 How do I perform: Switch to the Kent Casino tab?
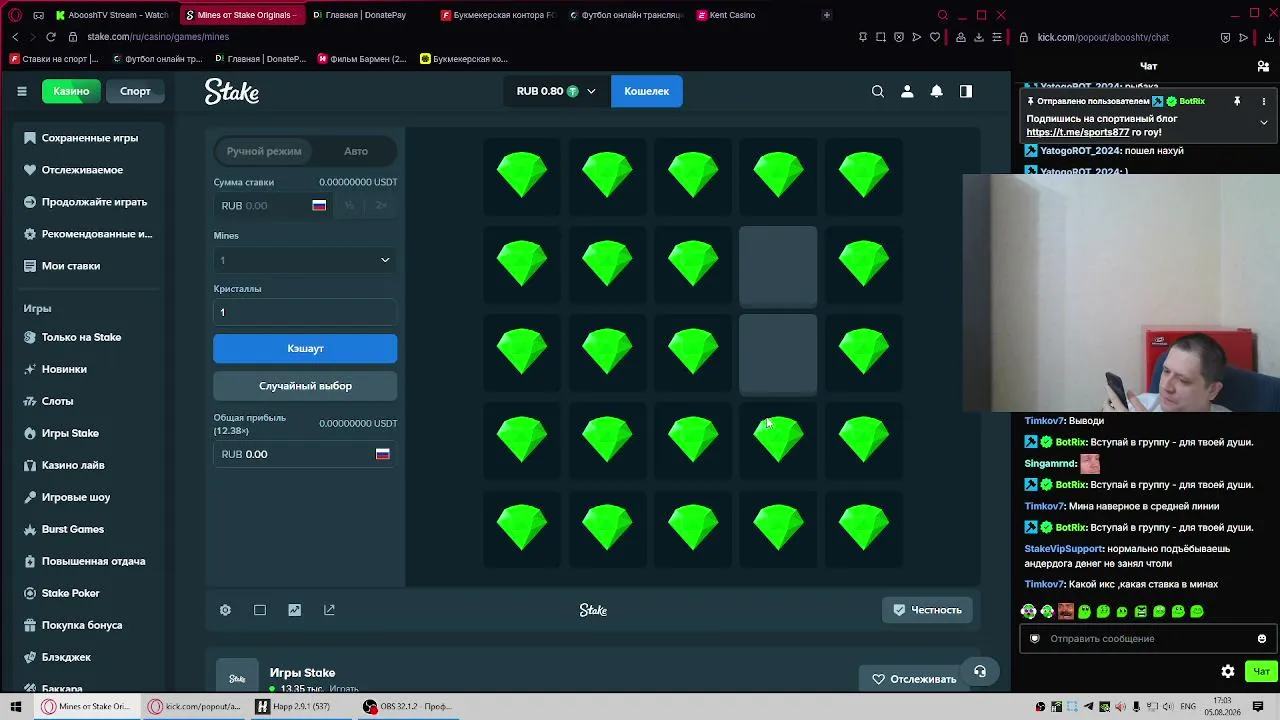tap(726, 15)
